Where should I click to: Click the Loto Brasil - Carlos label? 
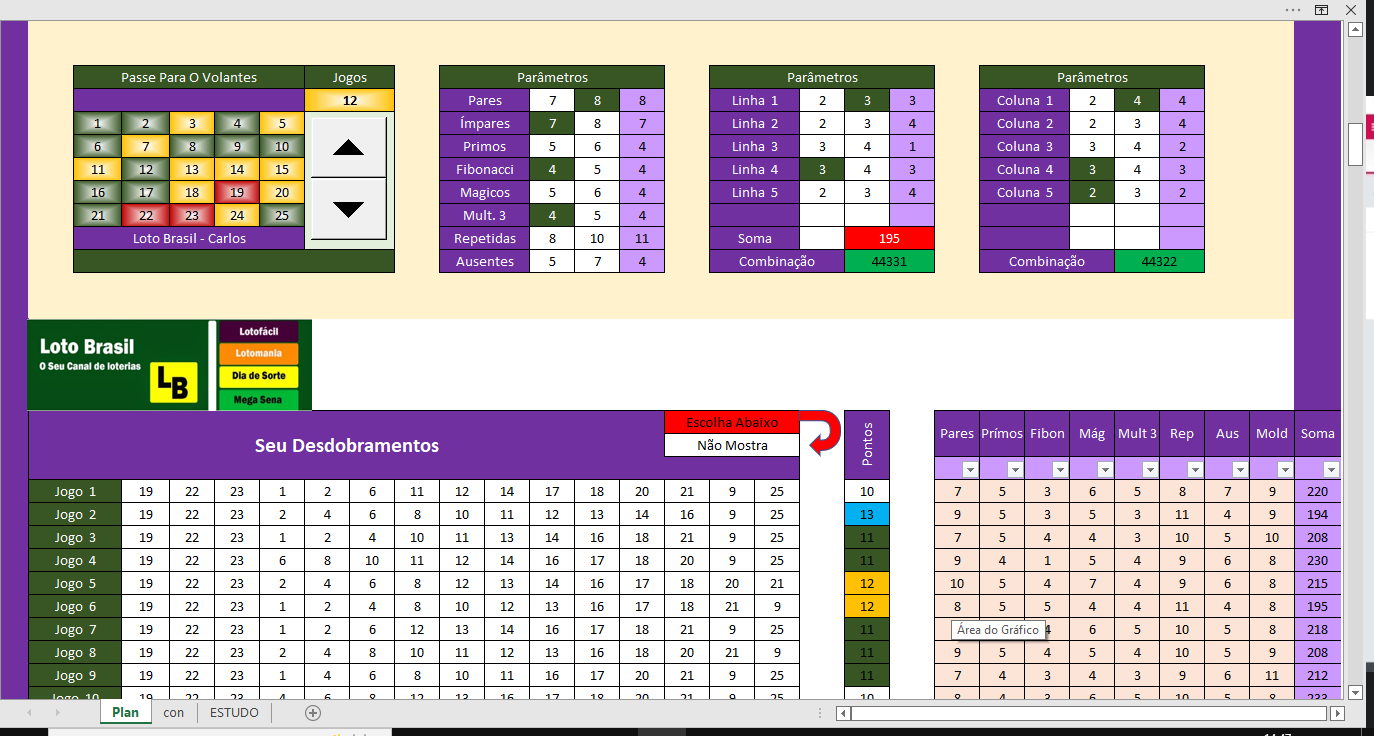click(x=189, y=238)
